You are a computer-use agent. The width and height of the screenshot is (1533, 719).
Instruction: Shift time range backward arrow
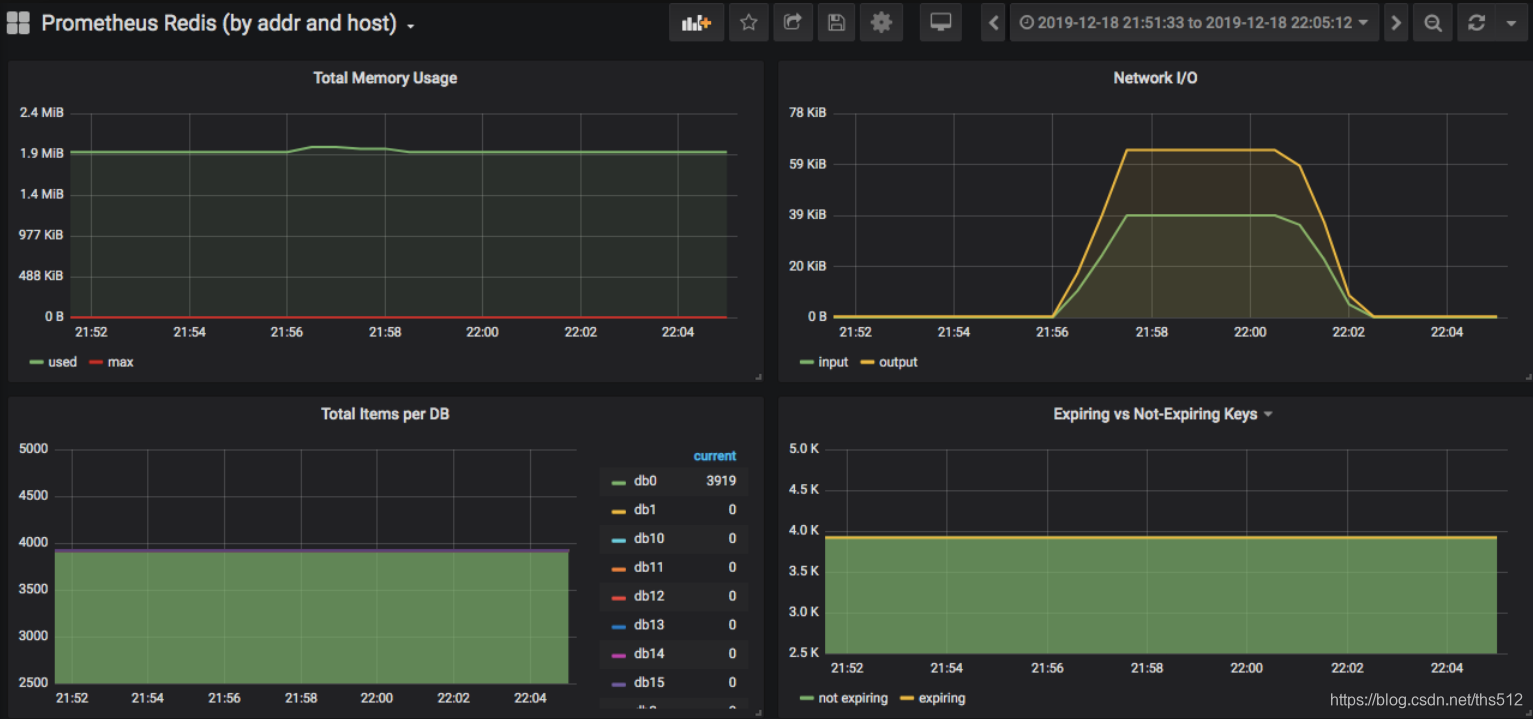(x=993, y=23)
